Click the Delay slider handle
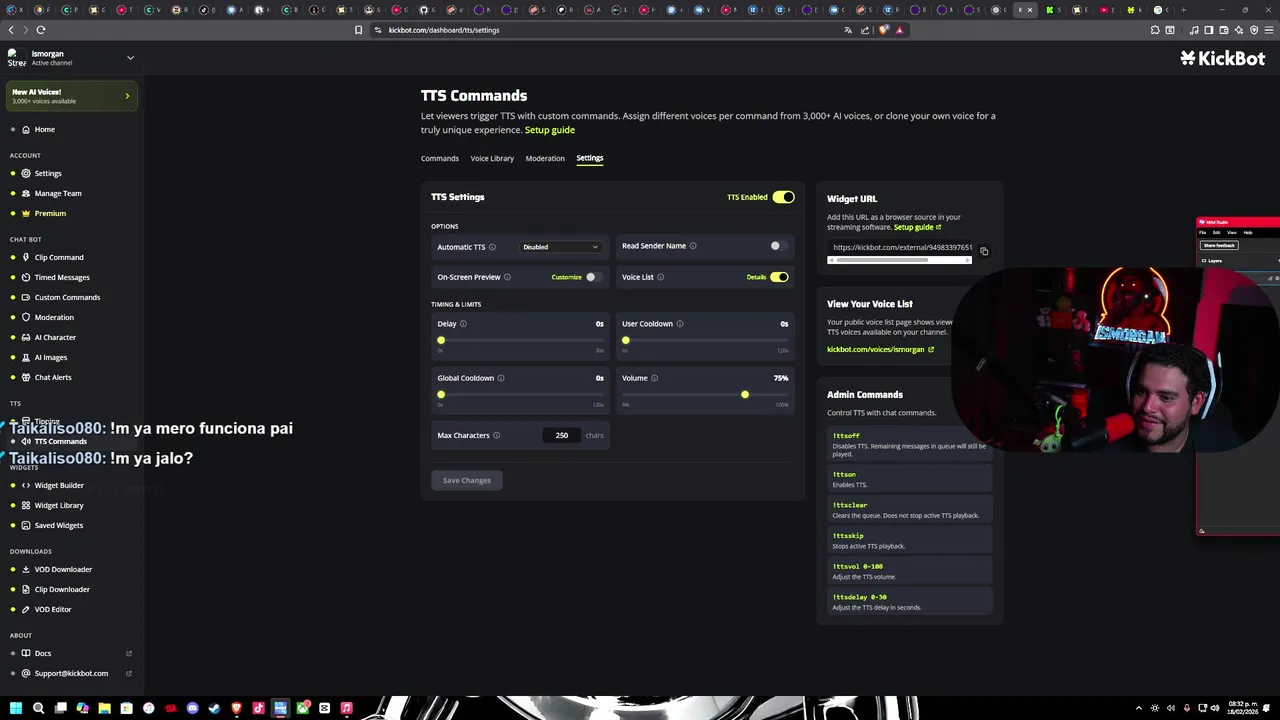Screen dimensions: 1280x720 [441, 341]
